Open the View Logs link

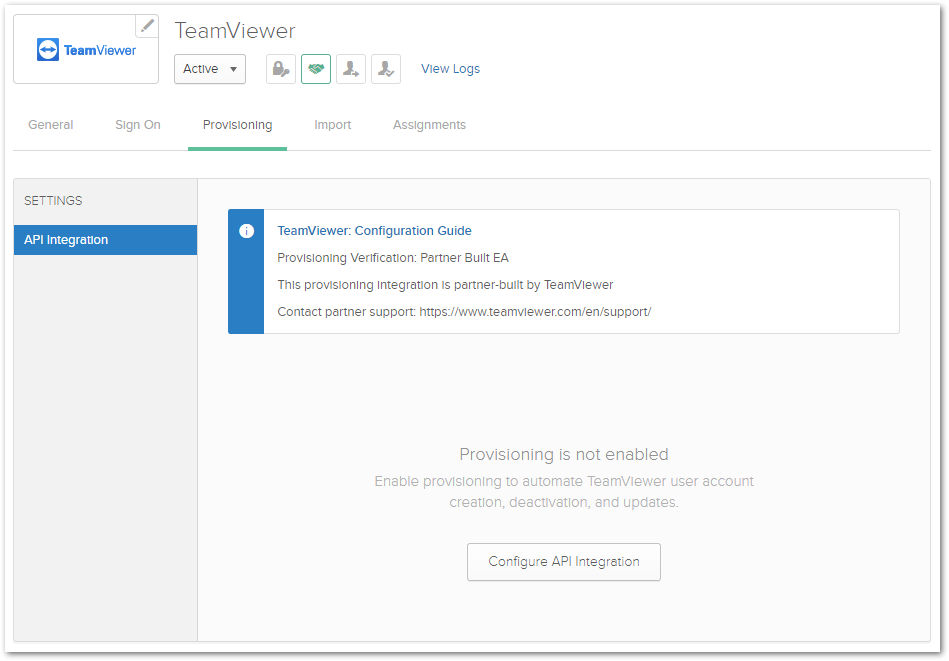point(450,69)
